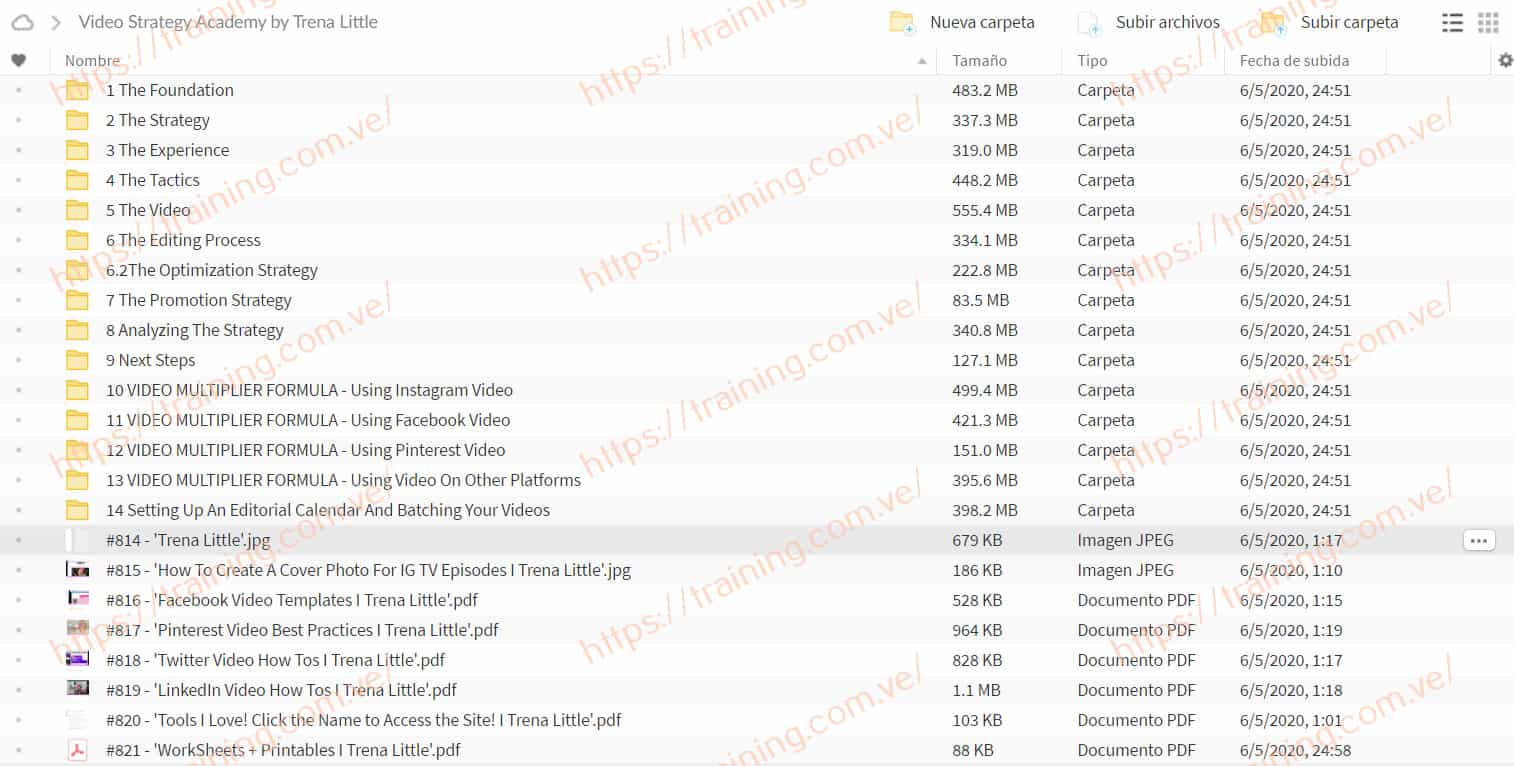Favorite dot for #819 LinkedIn row
Screen dimensions: 1514x766
click(18, 690)
